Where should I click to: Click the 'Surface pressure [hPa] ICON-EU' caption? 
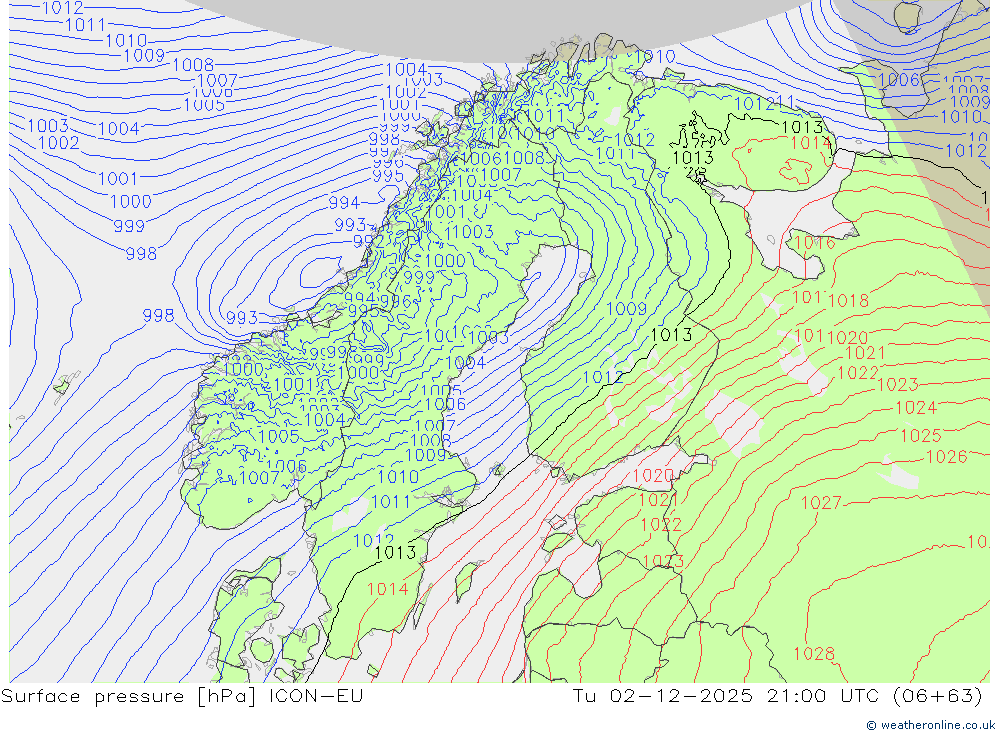(x=182, y=696)
